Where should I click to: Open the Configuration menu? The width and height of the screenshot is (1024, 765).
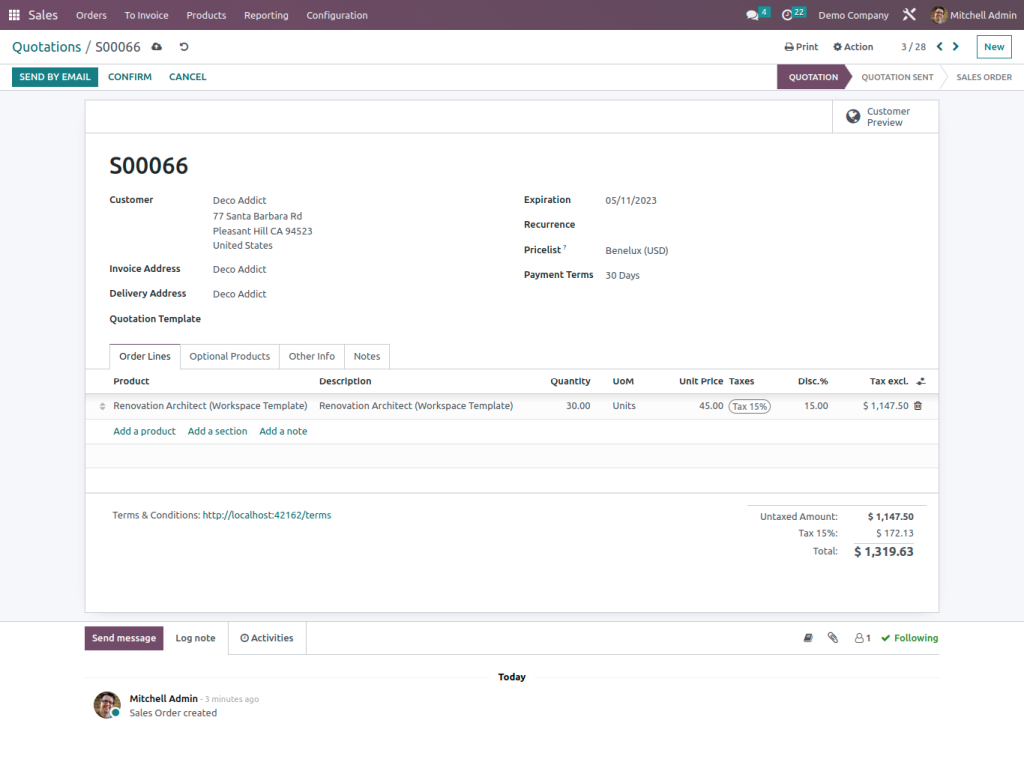(337, 15)
